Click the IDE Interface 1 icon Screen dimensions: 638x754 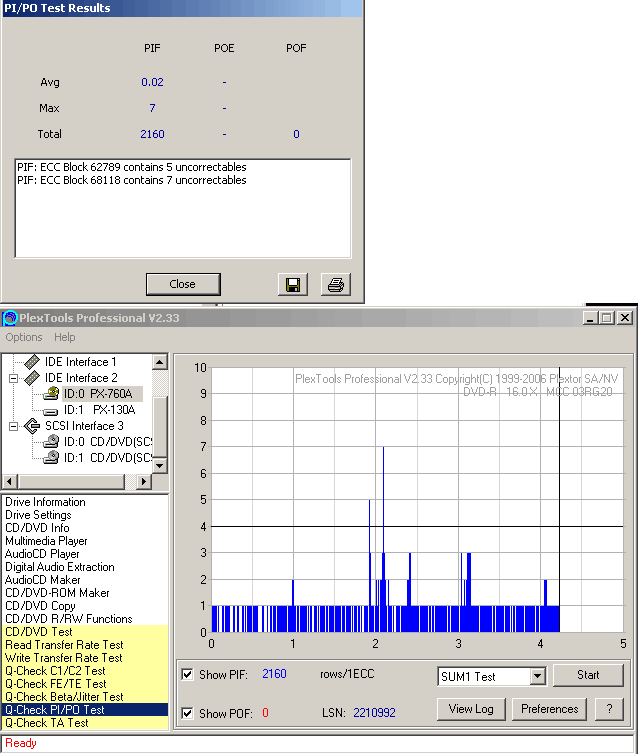tap(32, 362)
